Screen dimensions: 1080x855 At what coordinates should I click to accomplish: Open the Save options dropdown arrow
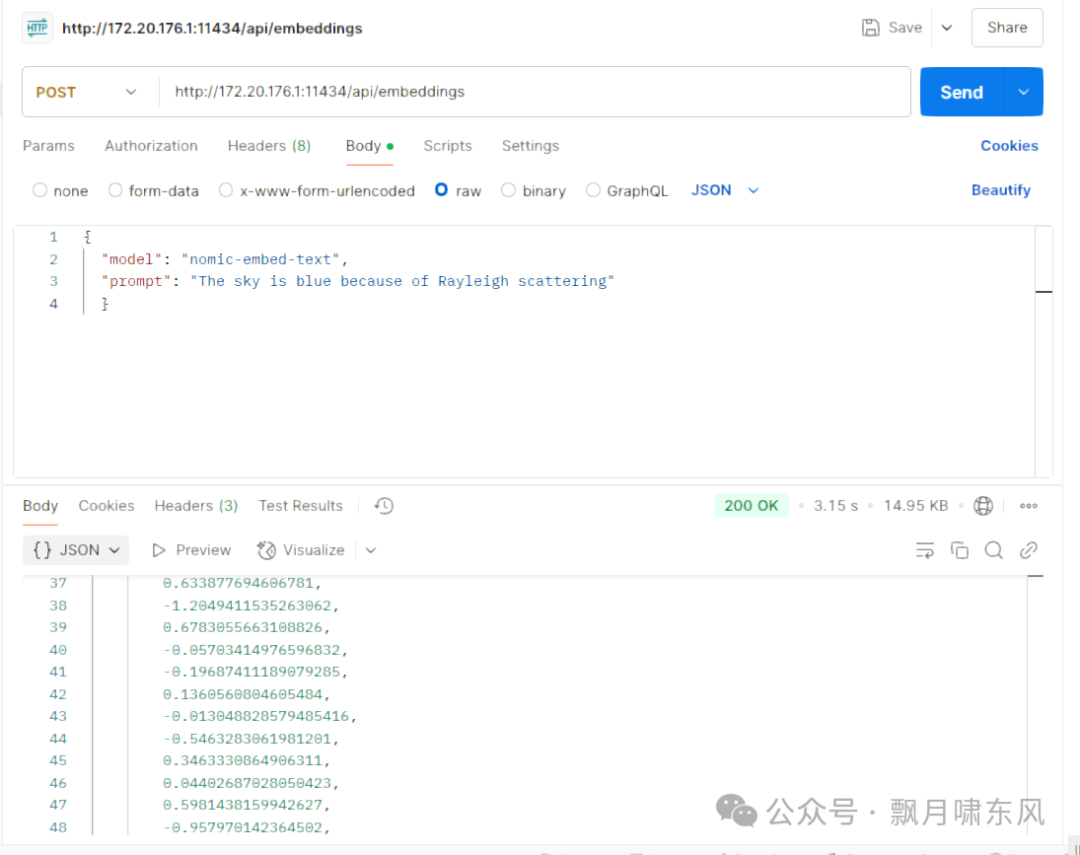tap(947, 28)
